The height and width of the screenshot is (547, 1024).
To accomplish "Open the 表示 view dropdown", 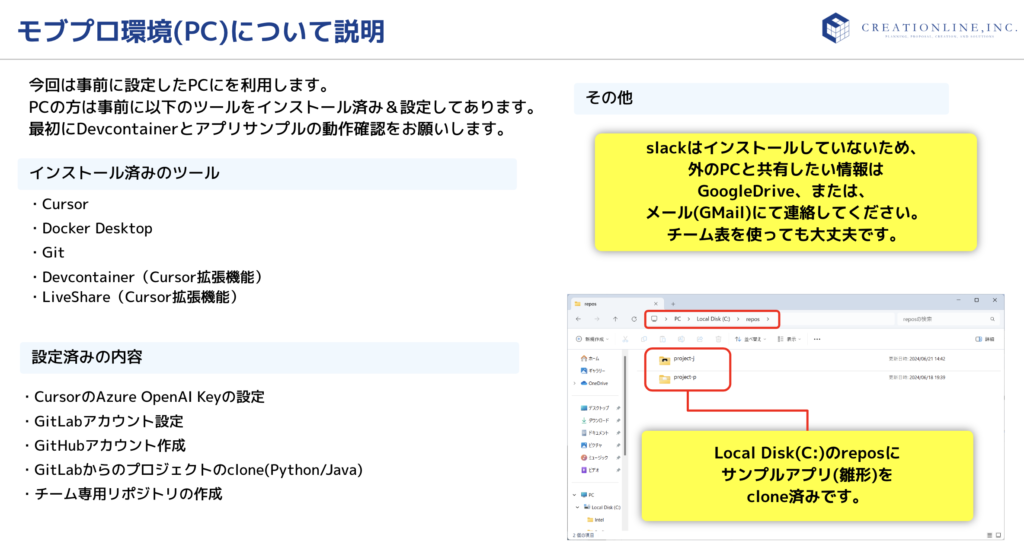I will tap(790, 339).
